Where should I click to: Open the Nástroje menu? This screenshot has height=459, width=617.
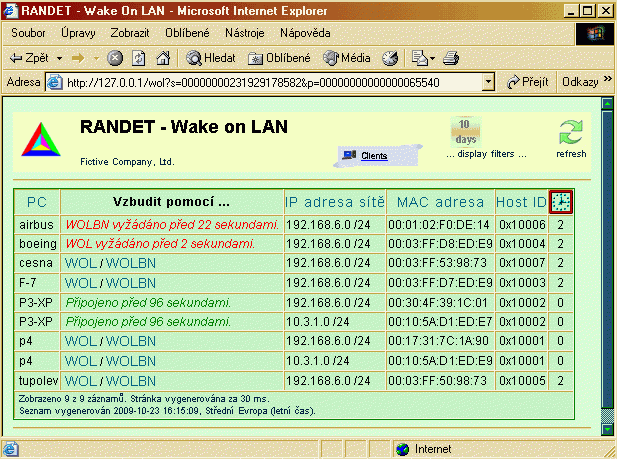[x=245, y=33]
